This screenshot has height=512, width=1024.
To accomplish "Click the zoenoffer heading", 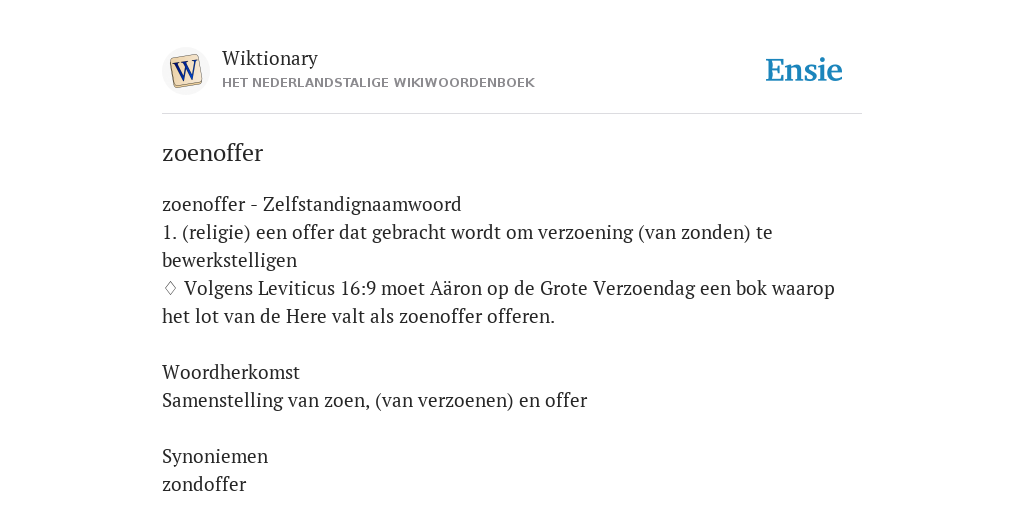I will click(x=212, y=153).
